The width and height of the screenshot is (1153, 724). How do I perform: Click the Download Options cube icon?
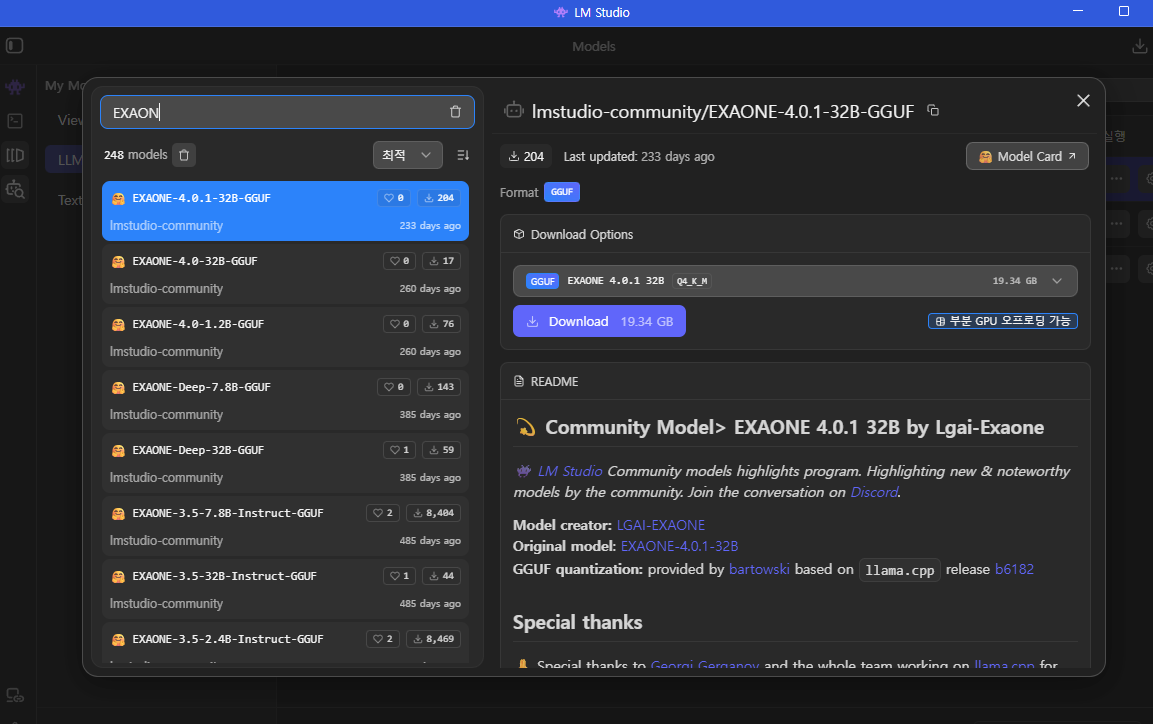(519, 234)
